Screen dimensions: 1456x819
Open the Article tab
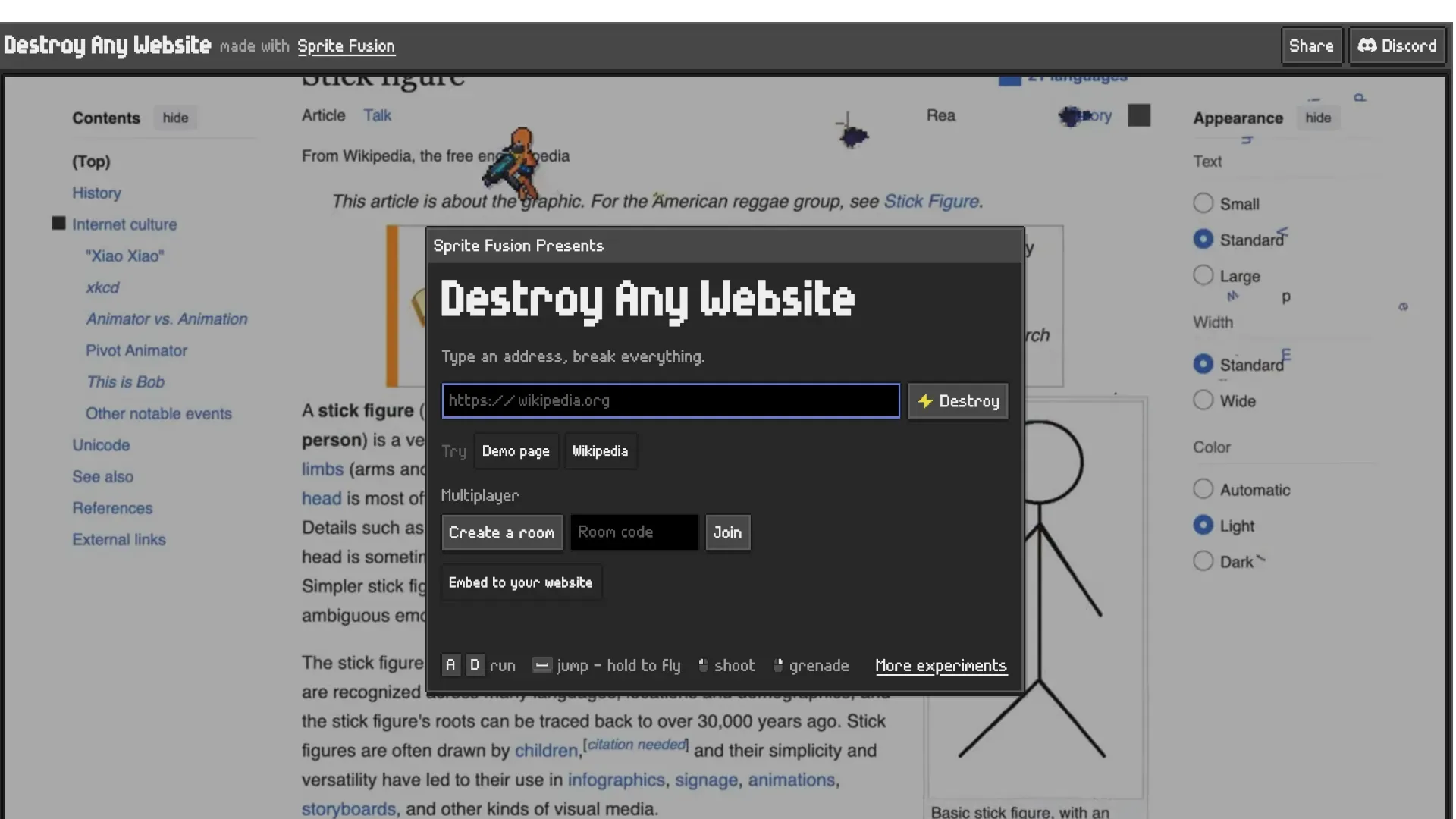(323, 115)
